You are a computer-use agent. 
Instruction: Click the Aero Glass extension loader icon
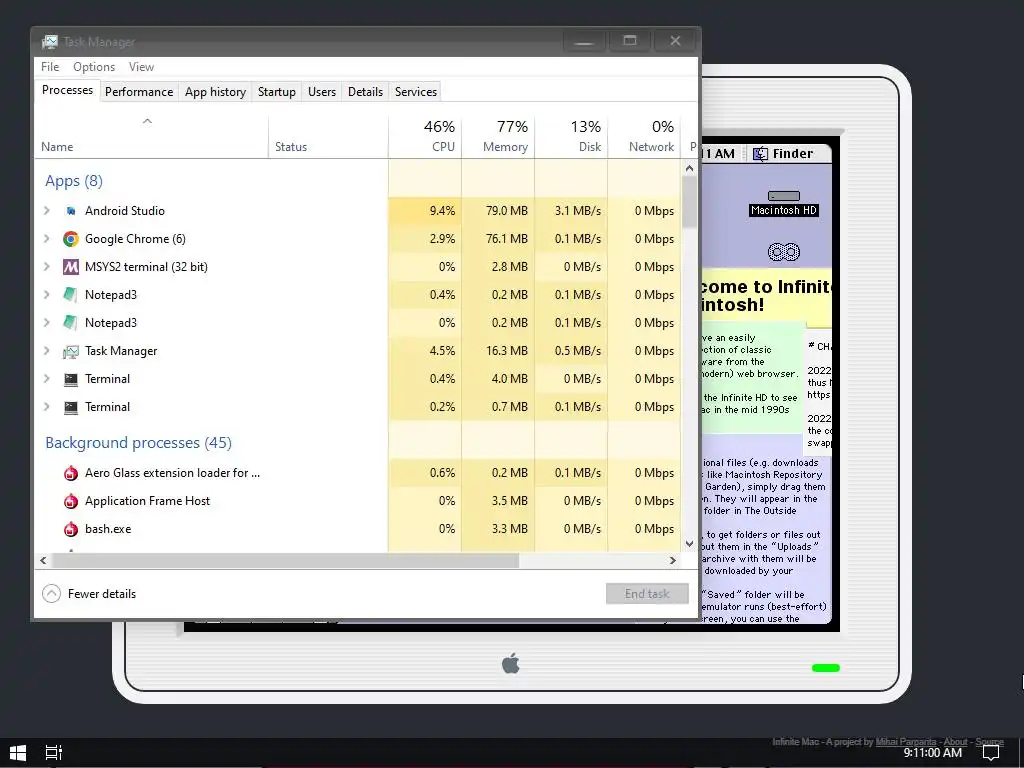71,473
